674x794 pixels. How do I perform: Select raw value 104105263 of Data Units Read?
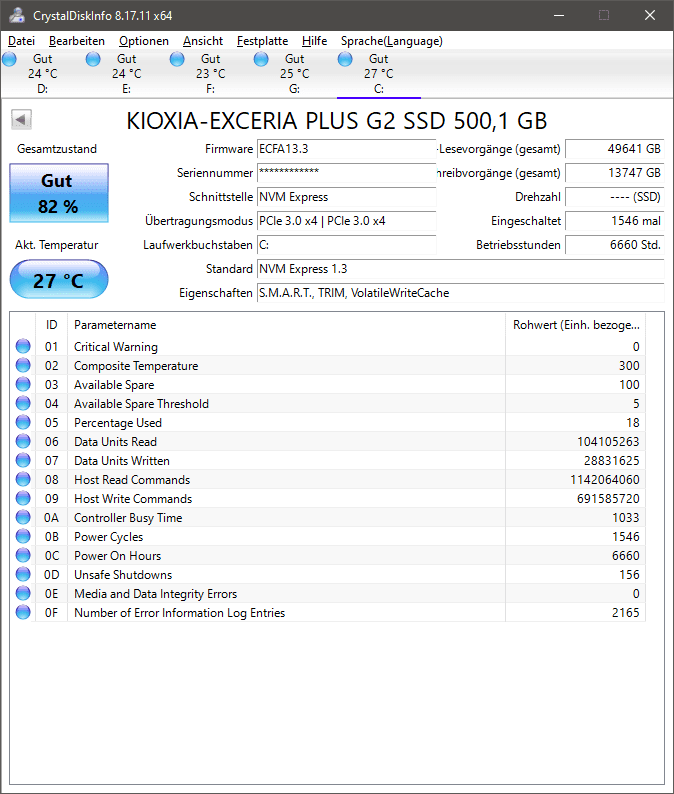click(x=608, y=442)
